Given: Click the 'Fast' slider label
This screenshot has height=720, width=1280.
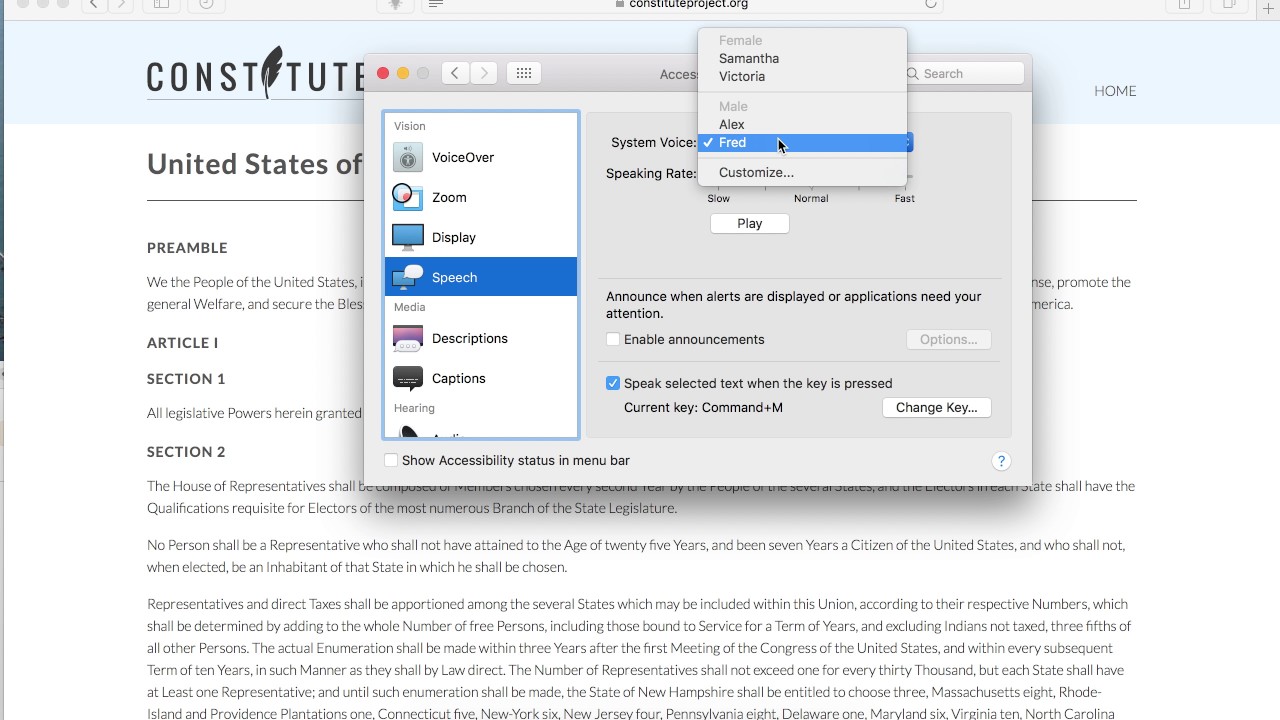Looking at the screenshot, I should [x=904, y=199].
